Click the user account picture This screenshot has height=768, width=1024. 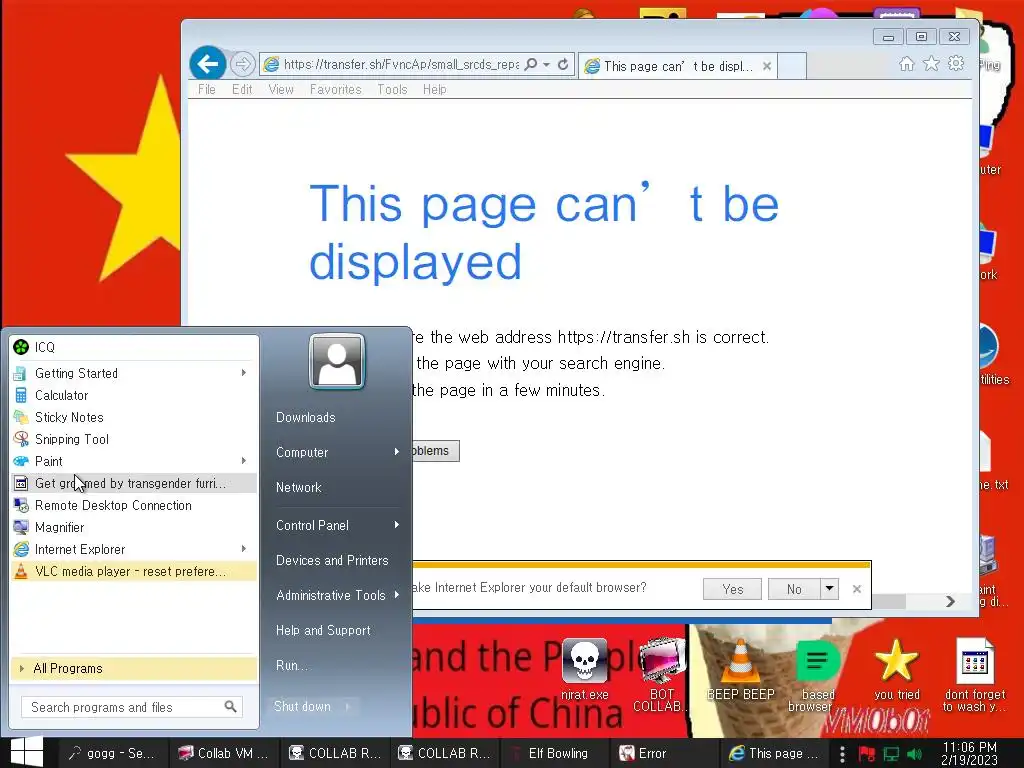337,362
